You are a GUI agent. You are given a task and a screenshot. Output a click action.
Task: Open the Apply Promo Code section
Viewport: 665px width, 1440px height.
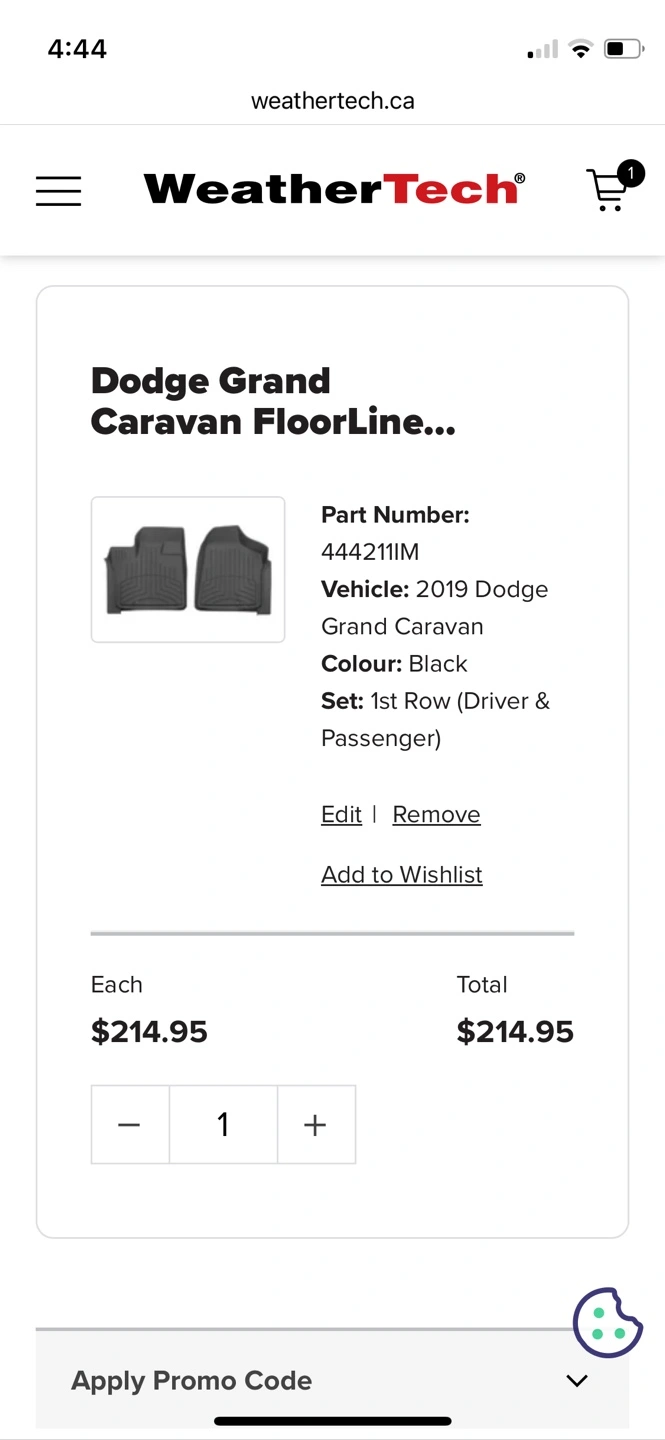click(192, 1381)
